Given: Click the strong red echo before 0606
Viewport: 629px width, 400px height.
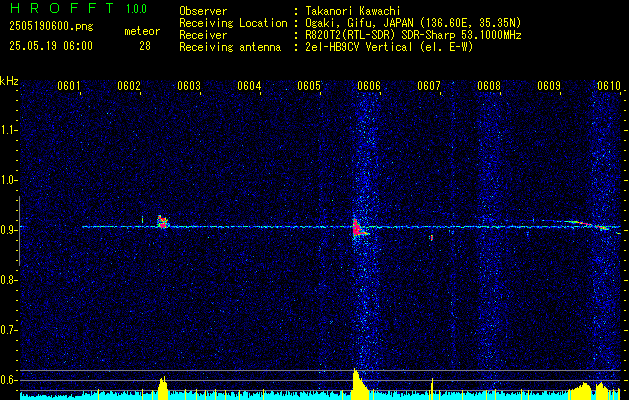Looking at the screenshot, I should pos(358,229).
